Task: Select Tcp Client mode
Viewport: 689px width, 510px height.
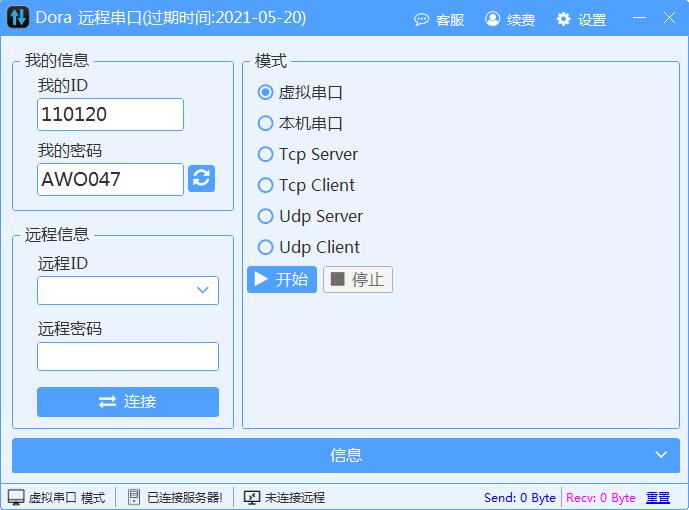Action: pyautogui.click(x=306, y=185)
